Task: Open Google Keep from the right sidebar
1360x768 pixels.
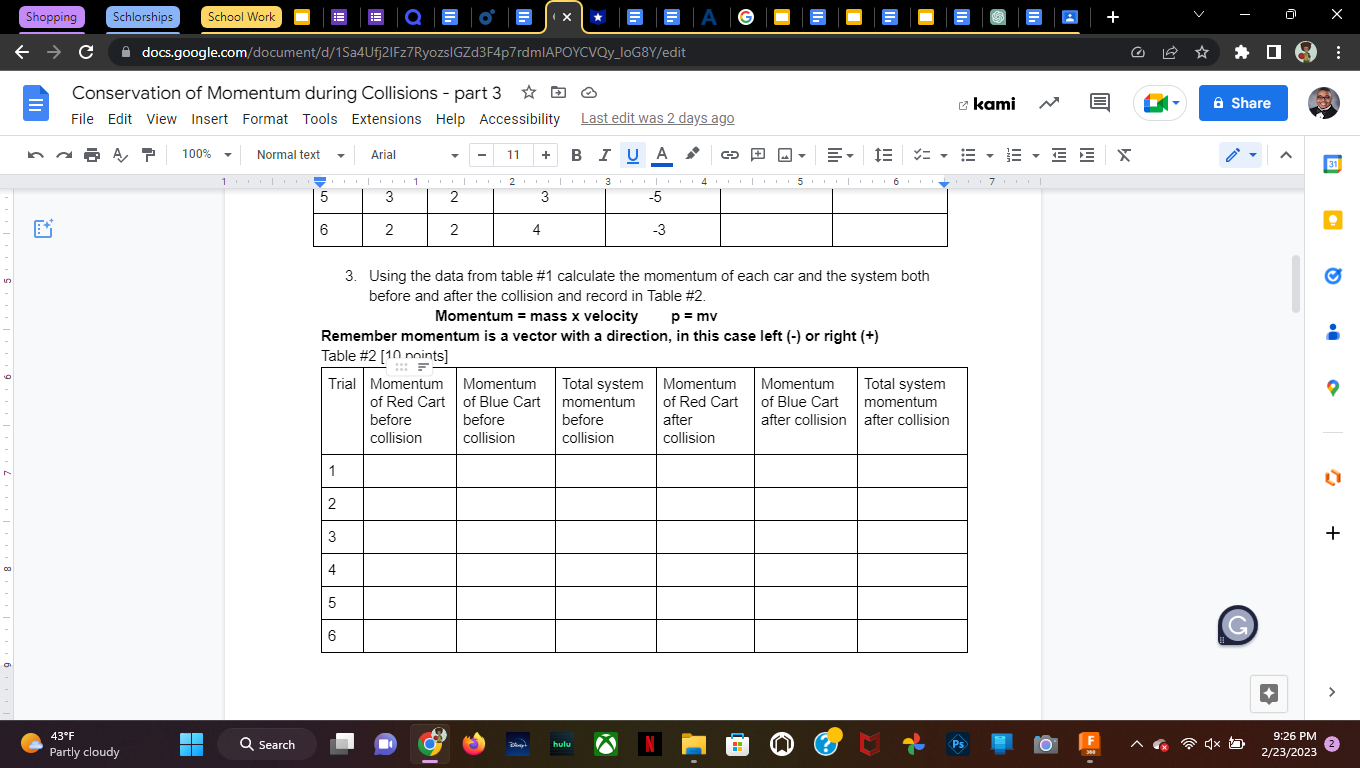Action: pyautogui.click(x=1332, y=220)
